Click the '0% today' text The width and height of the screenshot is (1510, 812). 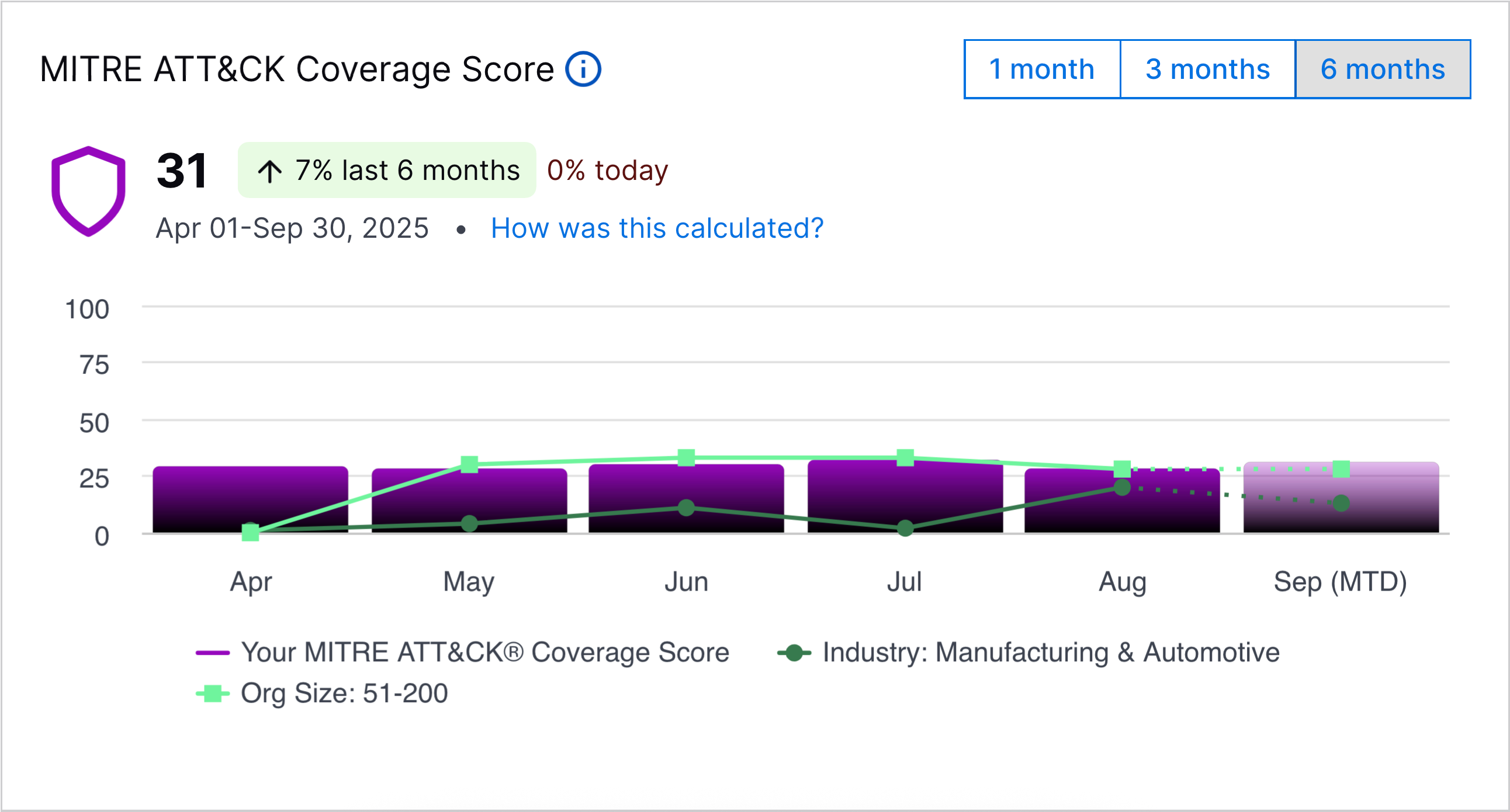[607, 170]
